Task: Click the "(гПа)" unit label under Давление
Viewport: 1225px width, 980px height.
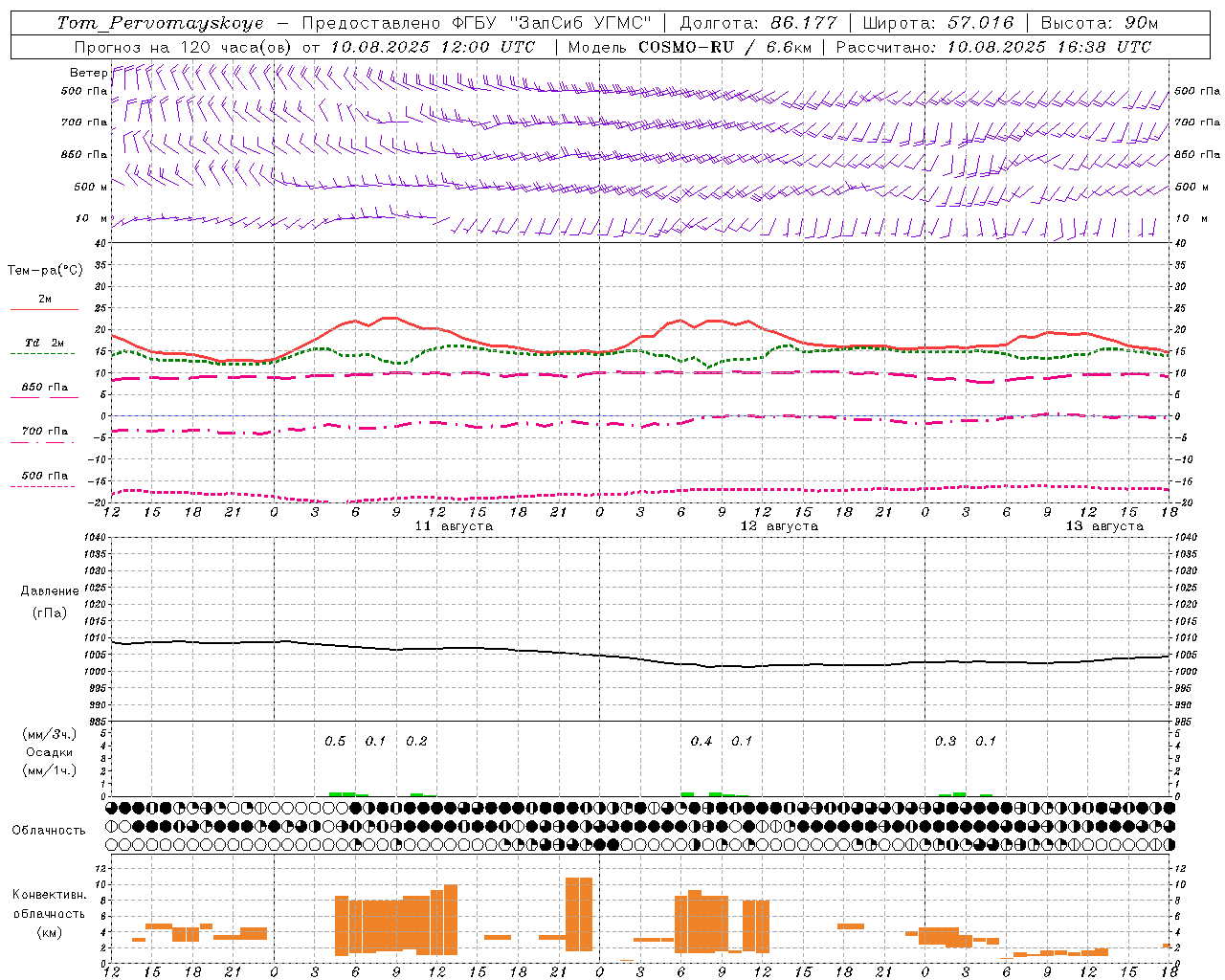Action: tap(49, 612)
